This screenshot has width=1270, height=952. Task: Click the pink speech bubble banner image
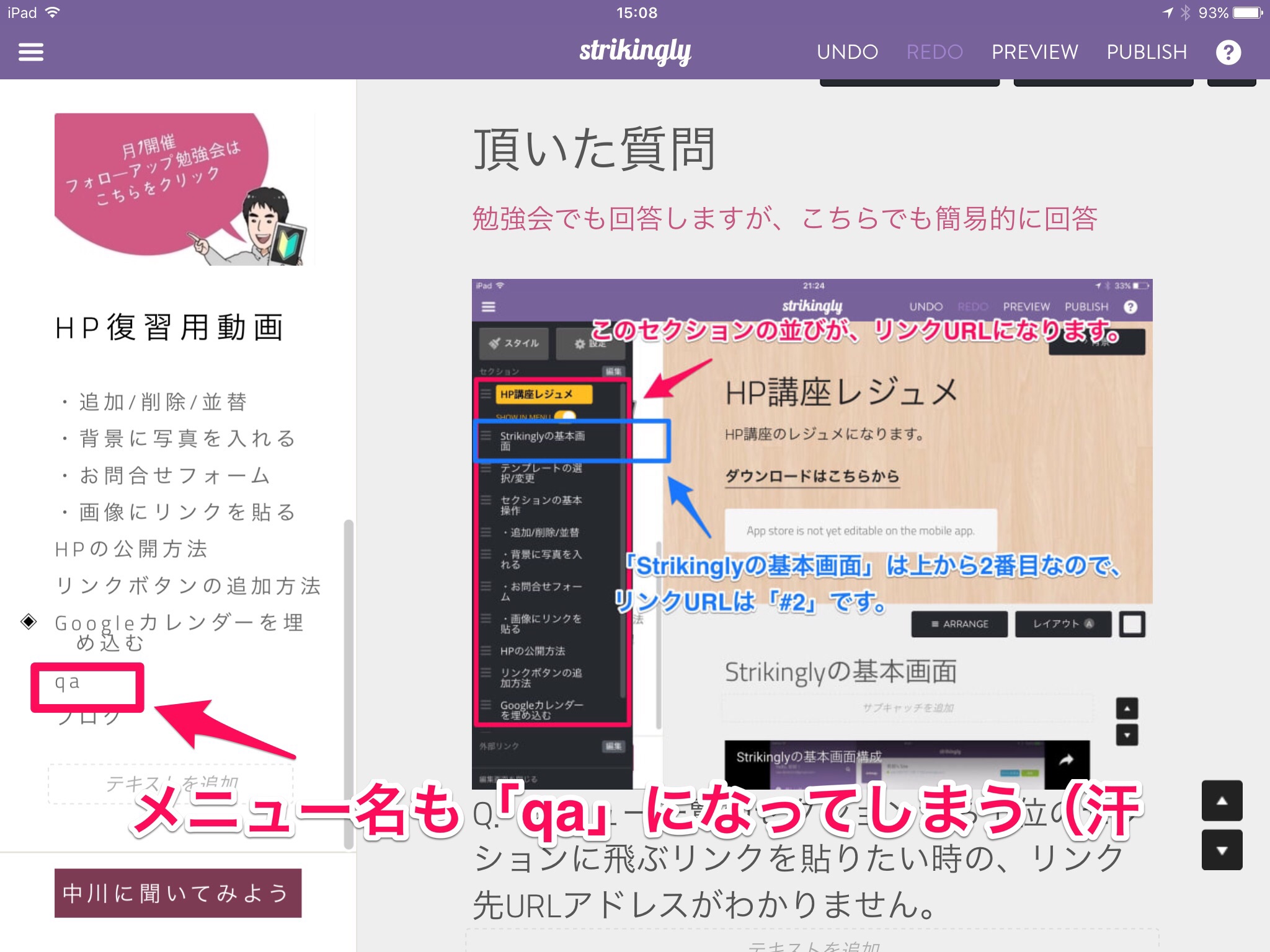184,190
